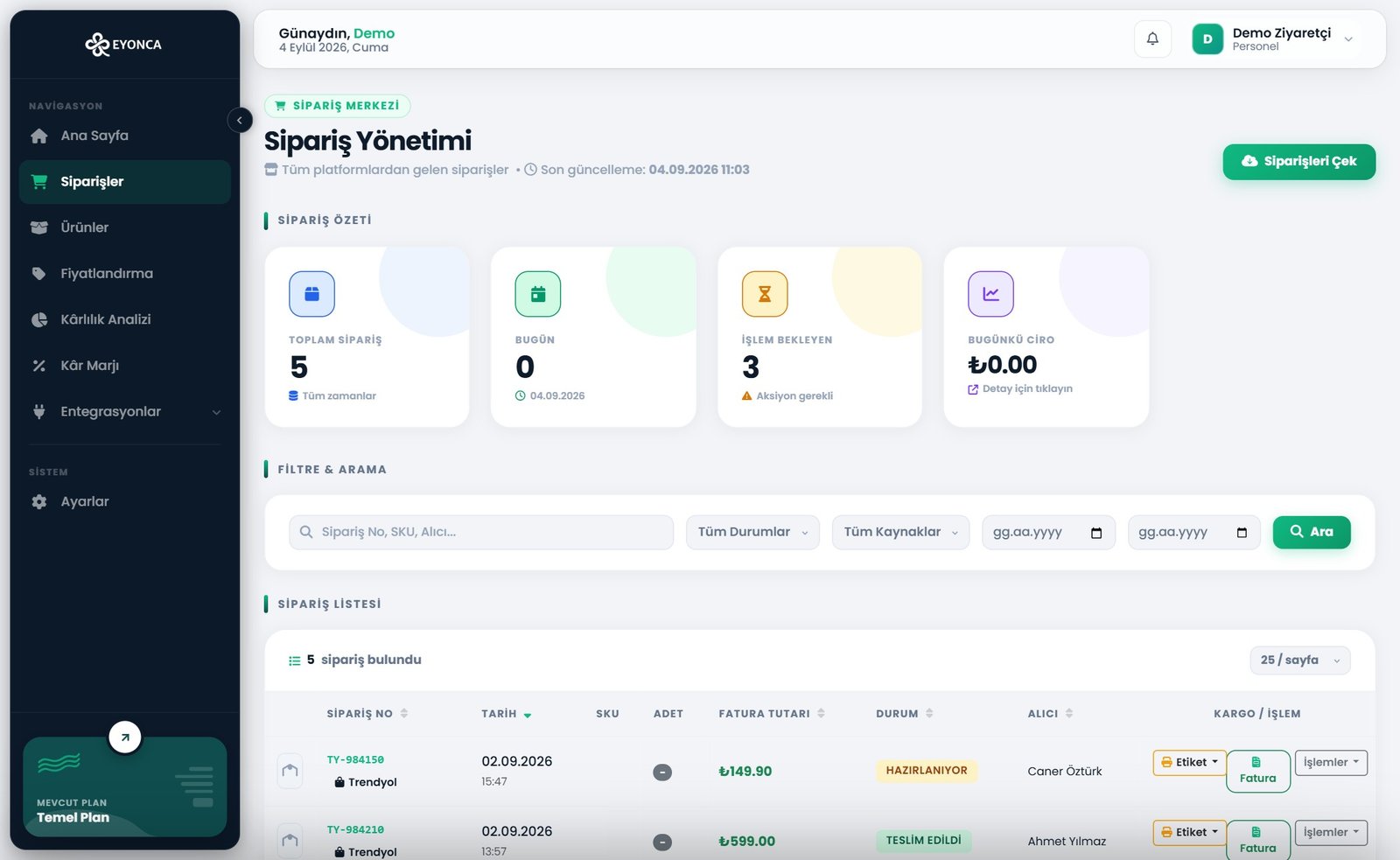
Task: Open the Tüm Kaynaklar dropdown
Action: (900, 532)
